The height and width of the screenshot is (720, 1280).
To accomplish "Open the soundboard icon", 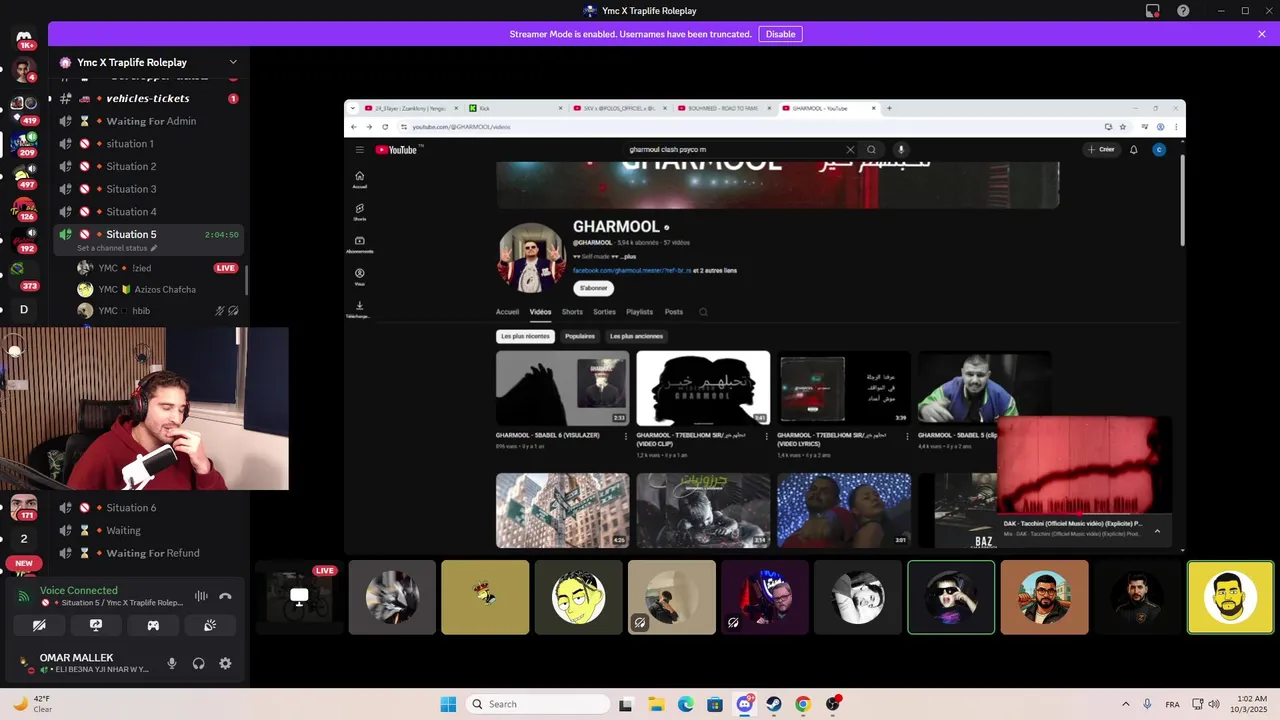I will click(x=210, y=625).
